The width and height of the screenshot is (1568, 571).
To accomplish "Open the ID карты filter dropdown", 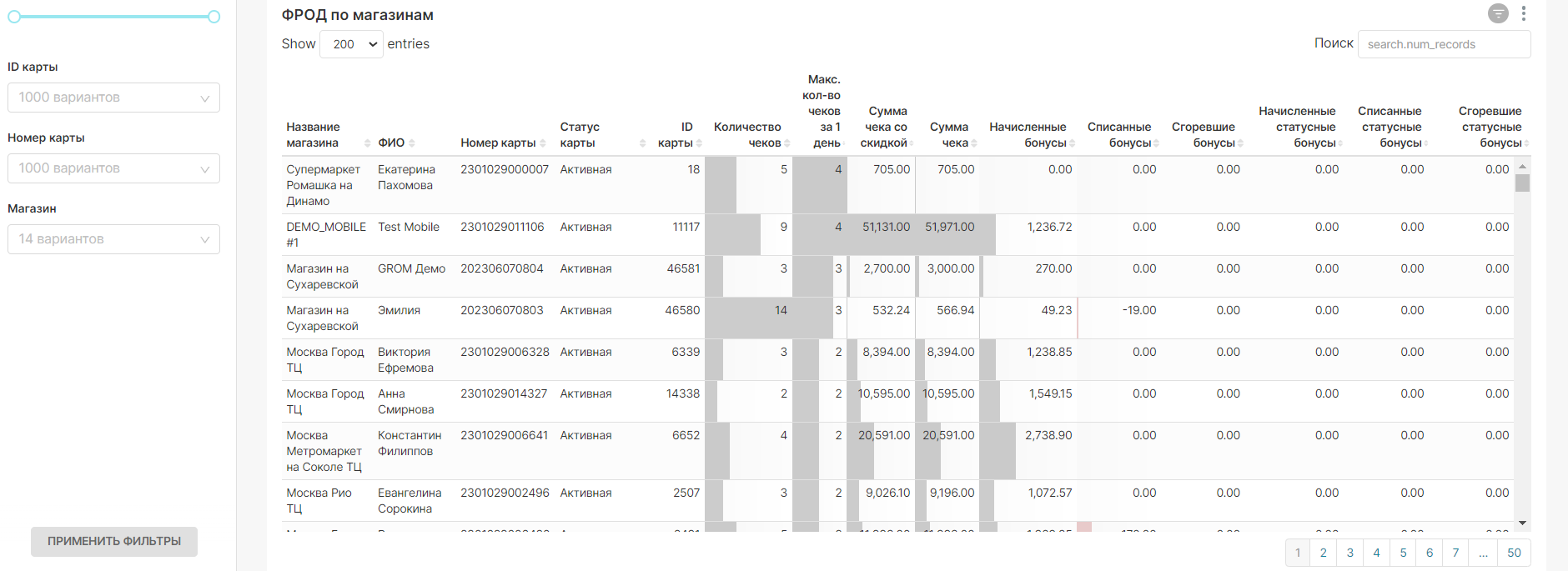I will [113, 98].
